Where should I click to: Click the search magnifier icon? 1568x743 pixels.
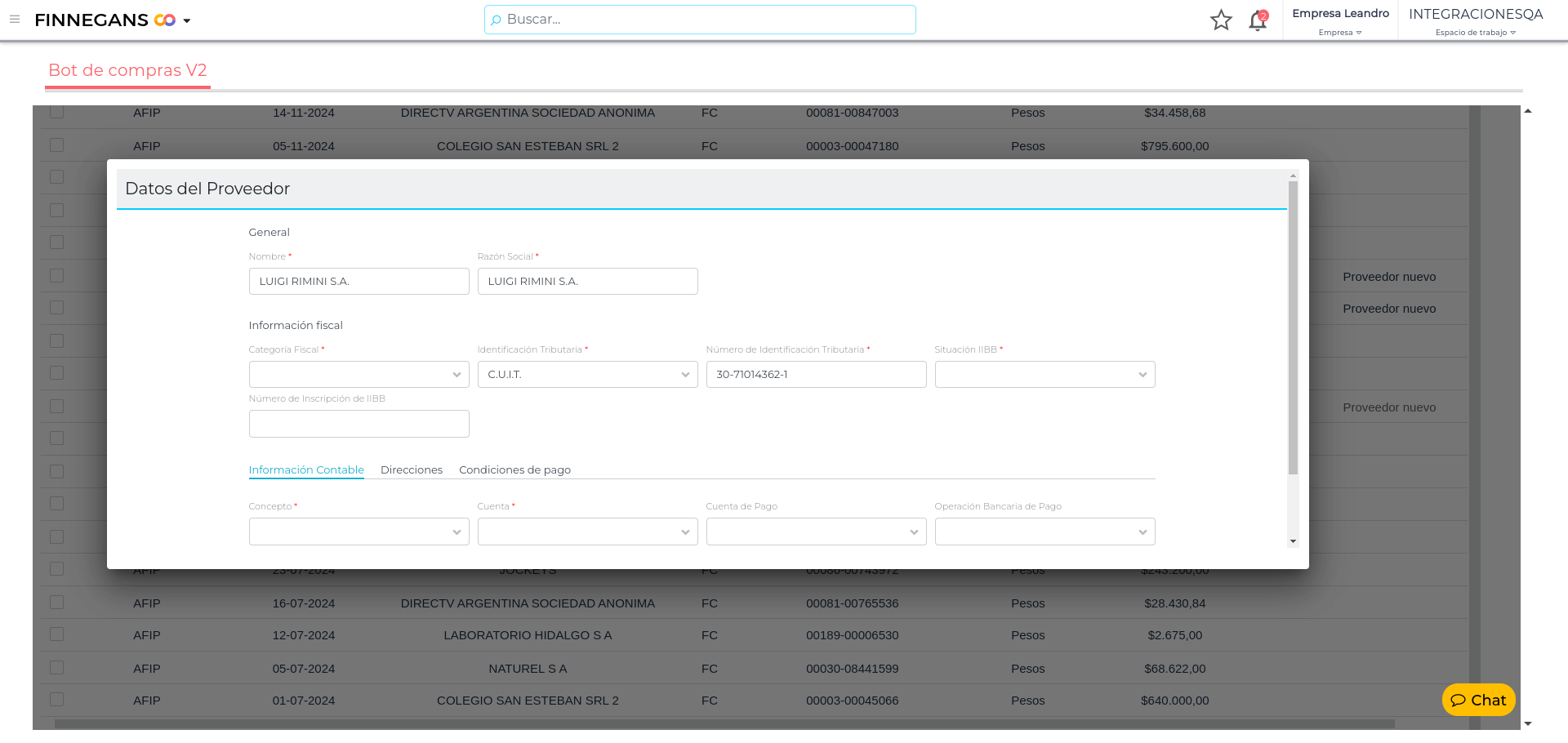pos(496,20)
